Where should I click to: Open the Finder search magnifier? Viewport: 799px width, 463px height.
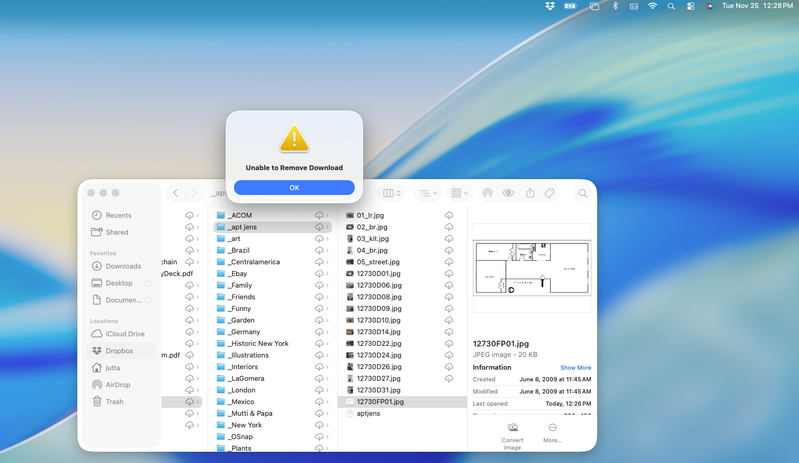coord(582,193)
